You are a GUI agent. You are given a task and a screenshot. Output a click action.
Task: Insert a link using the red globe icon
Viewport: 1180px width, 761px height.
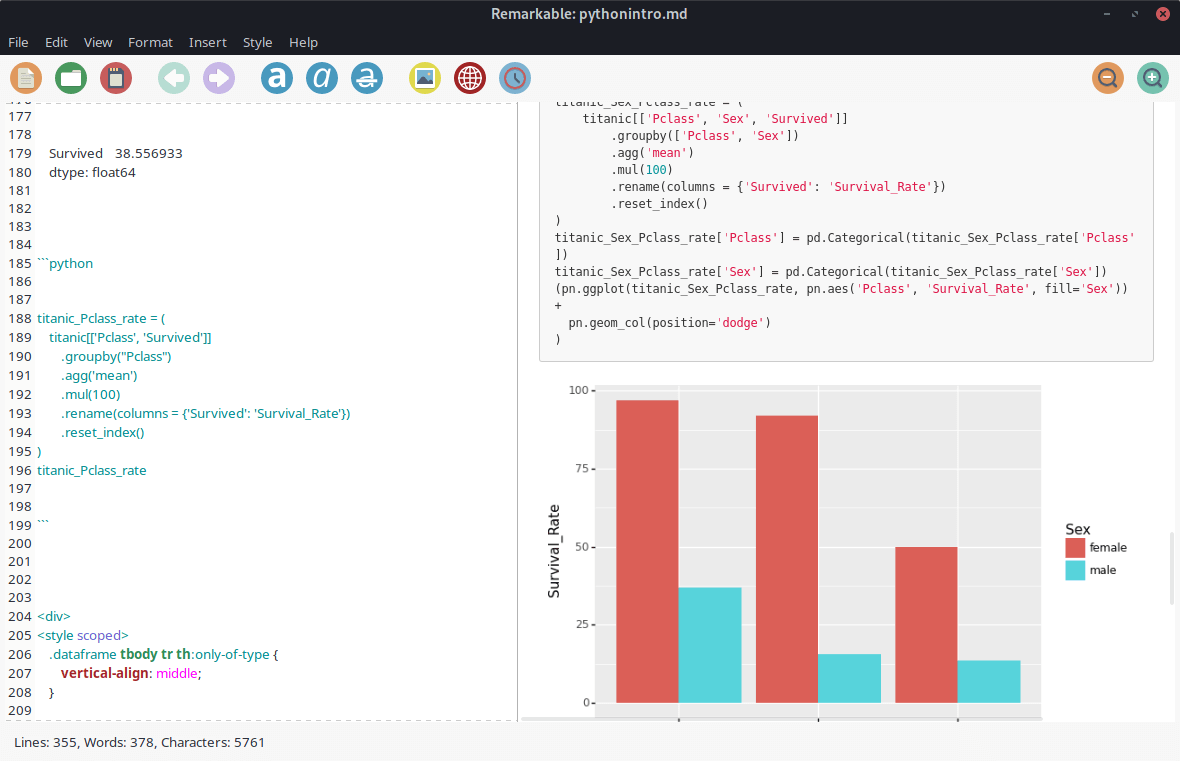click(470, 78)
